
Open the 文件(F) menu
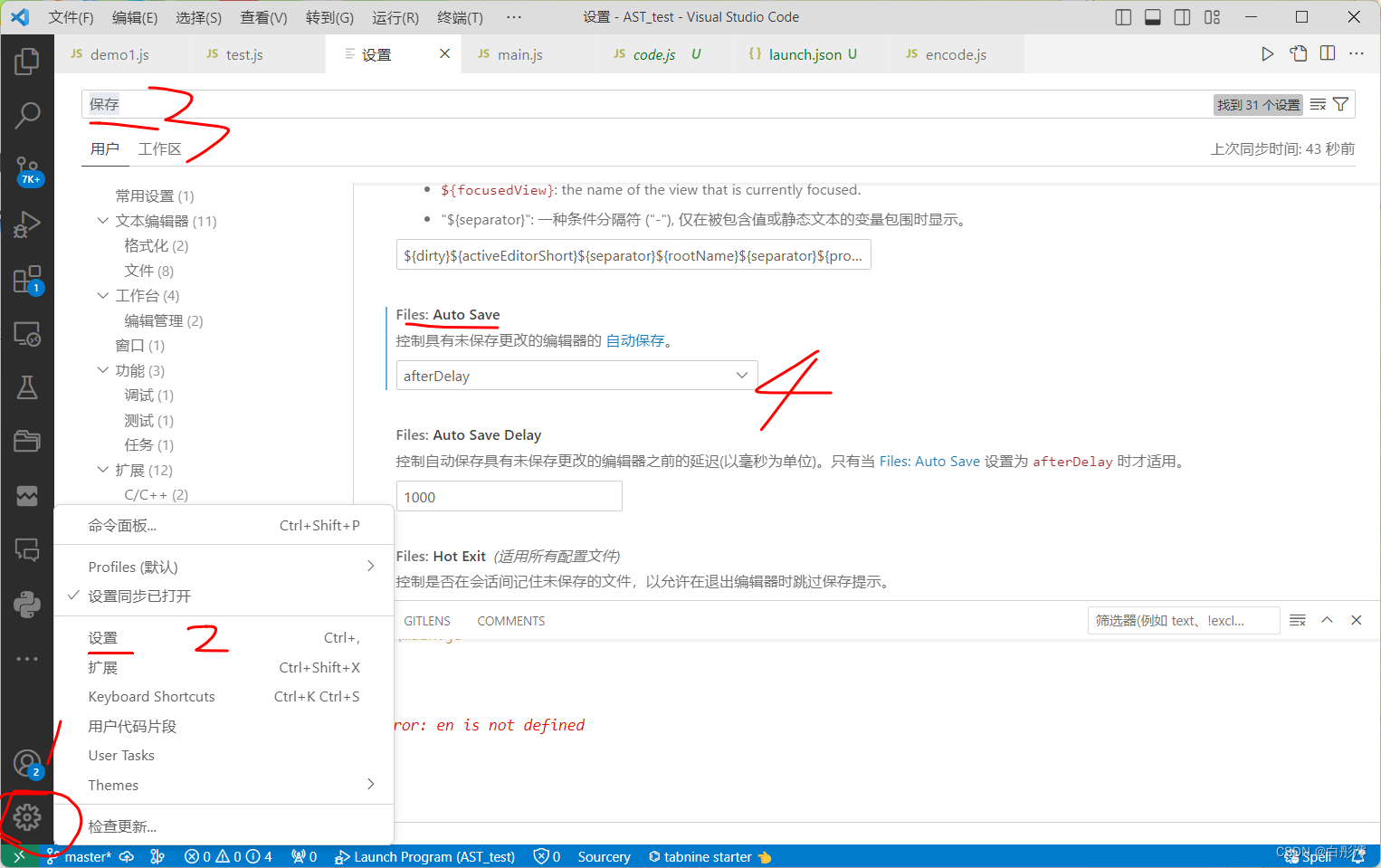(x=71, y=17)
